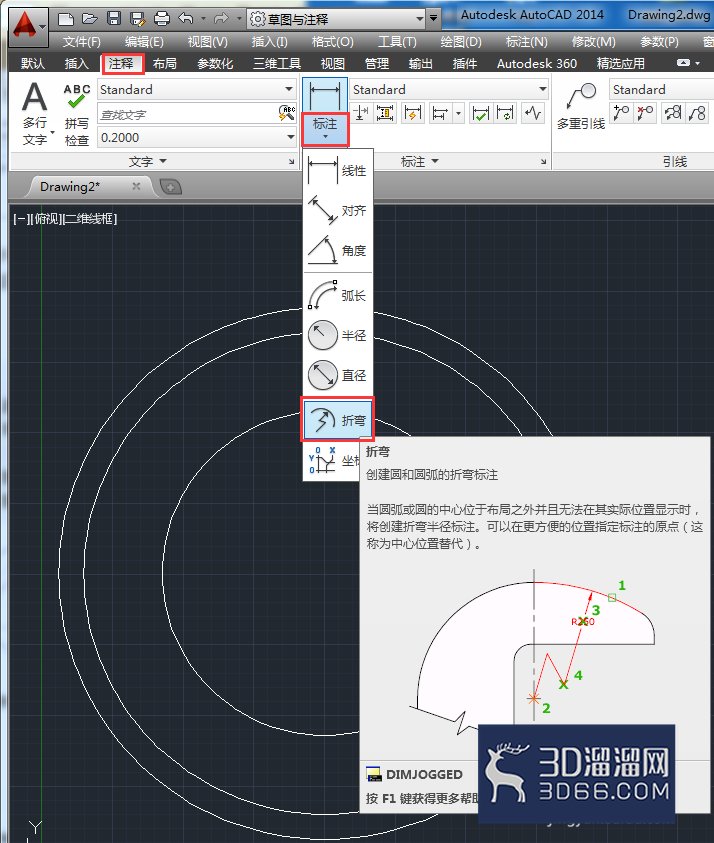The image size is (714, 843).
Task: Open the 文件(F) menu
Action: tap(81, 42)
